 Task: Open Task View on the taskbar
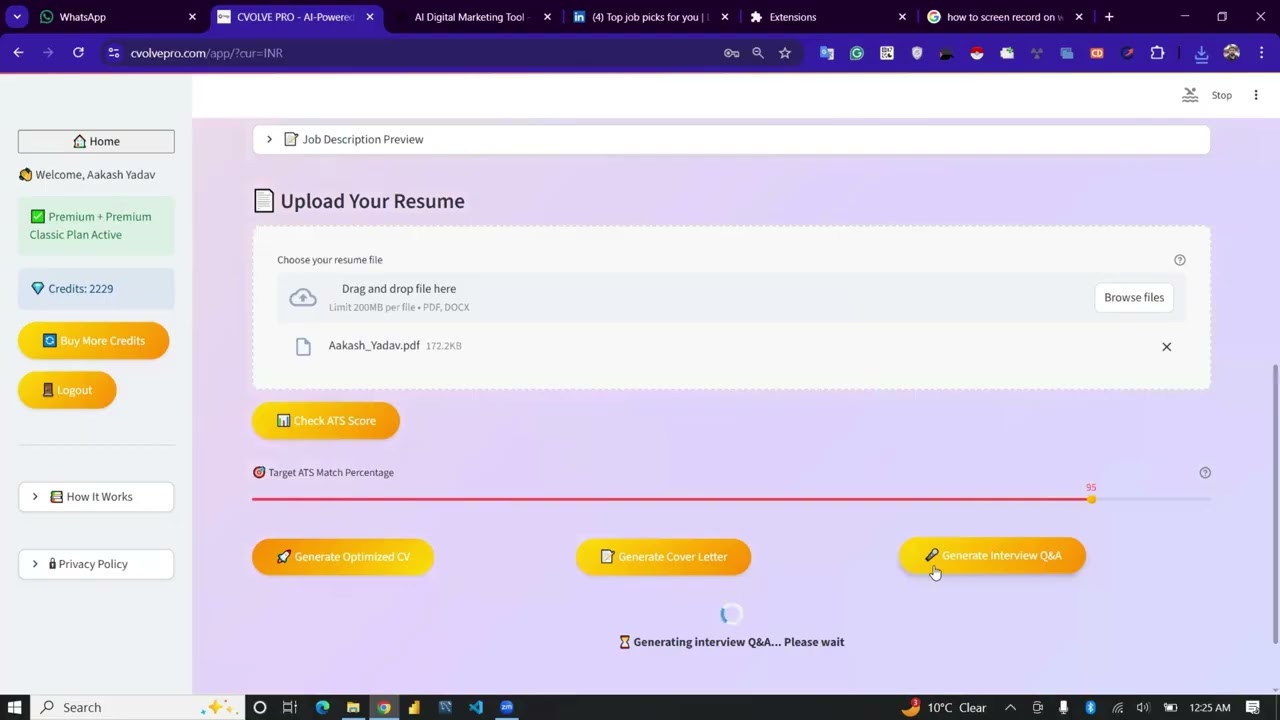[290, 707]
